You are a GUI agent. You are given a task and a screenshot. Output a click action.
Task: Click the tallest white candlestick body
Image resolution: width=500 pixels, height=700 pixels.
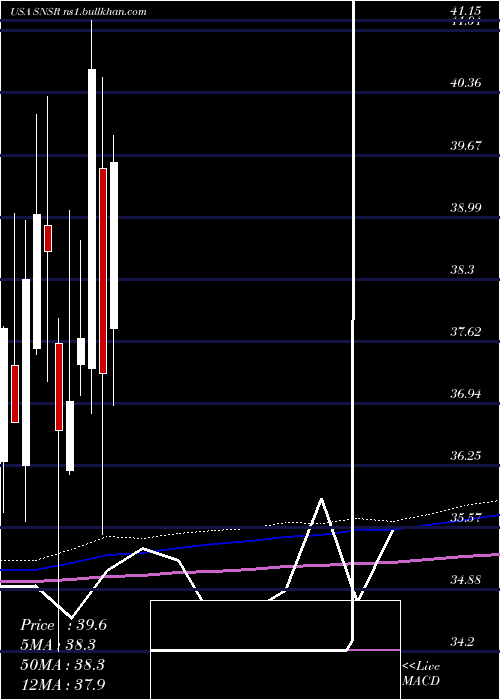[x=92, y=219]
